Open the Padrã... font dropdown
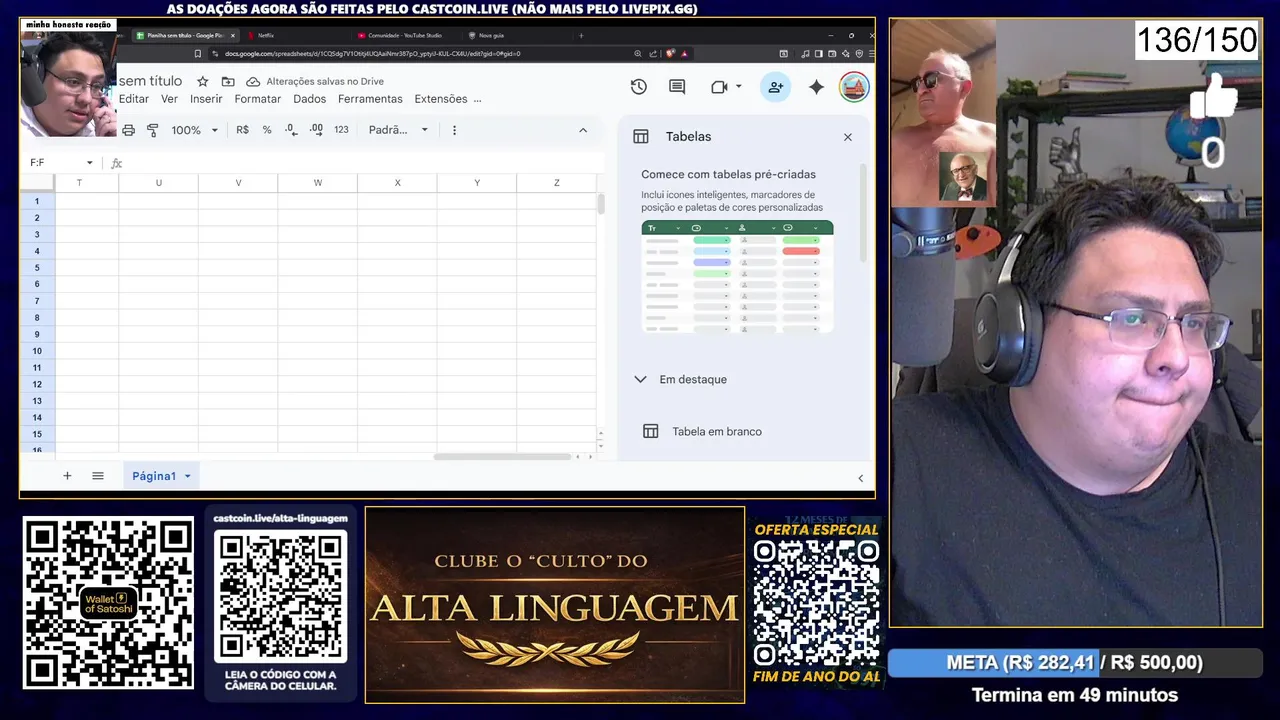 (398, 130)
